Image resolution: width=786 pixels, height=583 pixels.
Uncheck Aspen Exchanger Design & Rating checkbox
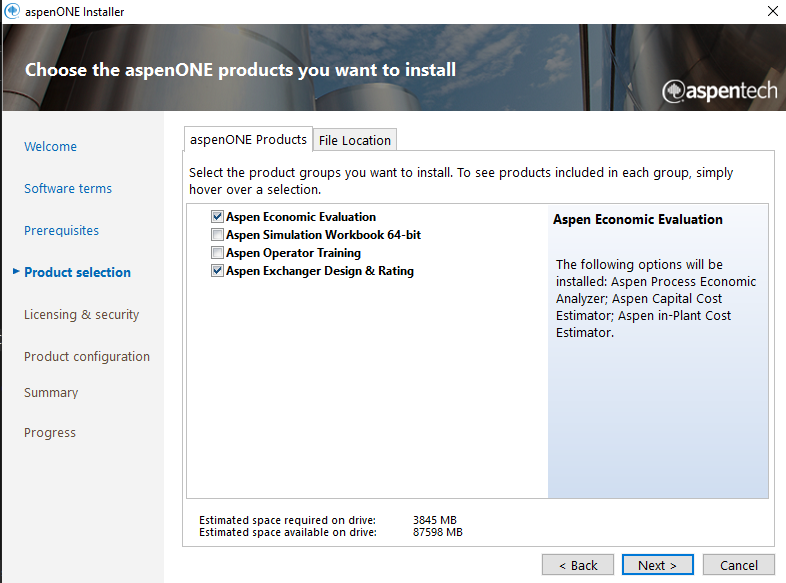tap(217, 271)
